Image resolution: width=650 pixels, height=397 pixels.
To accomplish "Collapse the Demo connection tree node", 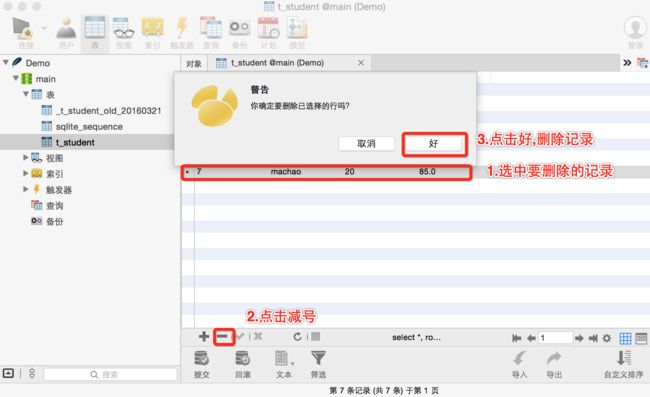I will (6, 63).
